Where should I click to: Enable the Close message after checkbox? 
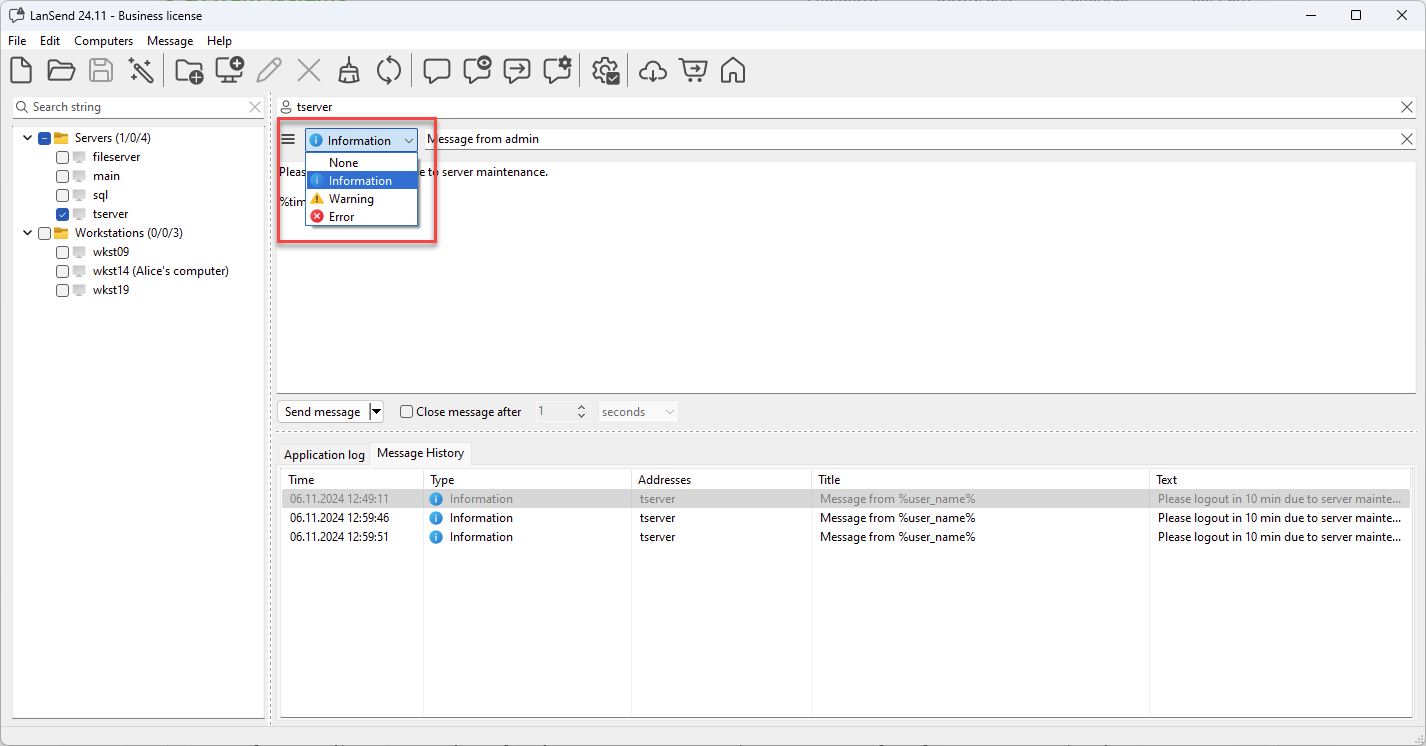pyautogui.click(x=406, y=412)
